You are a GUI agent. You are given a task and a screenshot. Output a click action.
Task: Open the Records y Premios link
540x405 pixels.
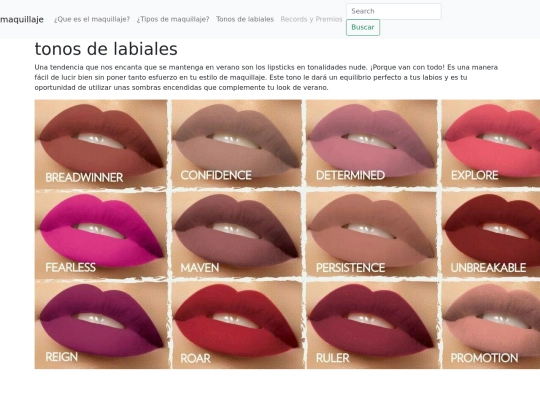[311, 19]
